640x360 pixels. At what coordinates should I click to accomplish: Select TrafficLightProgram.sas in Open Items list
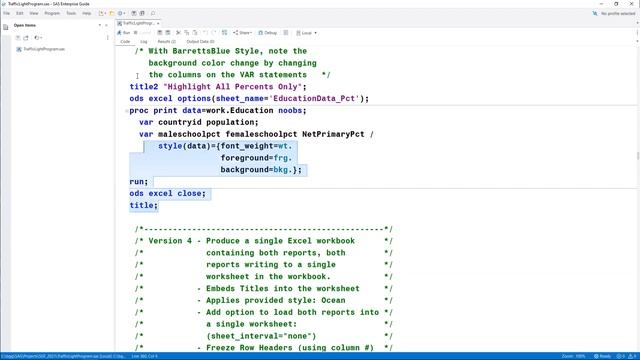pyautogui.click(x=40, y=49)
